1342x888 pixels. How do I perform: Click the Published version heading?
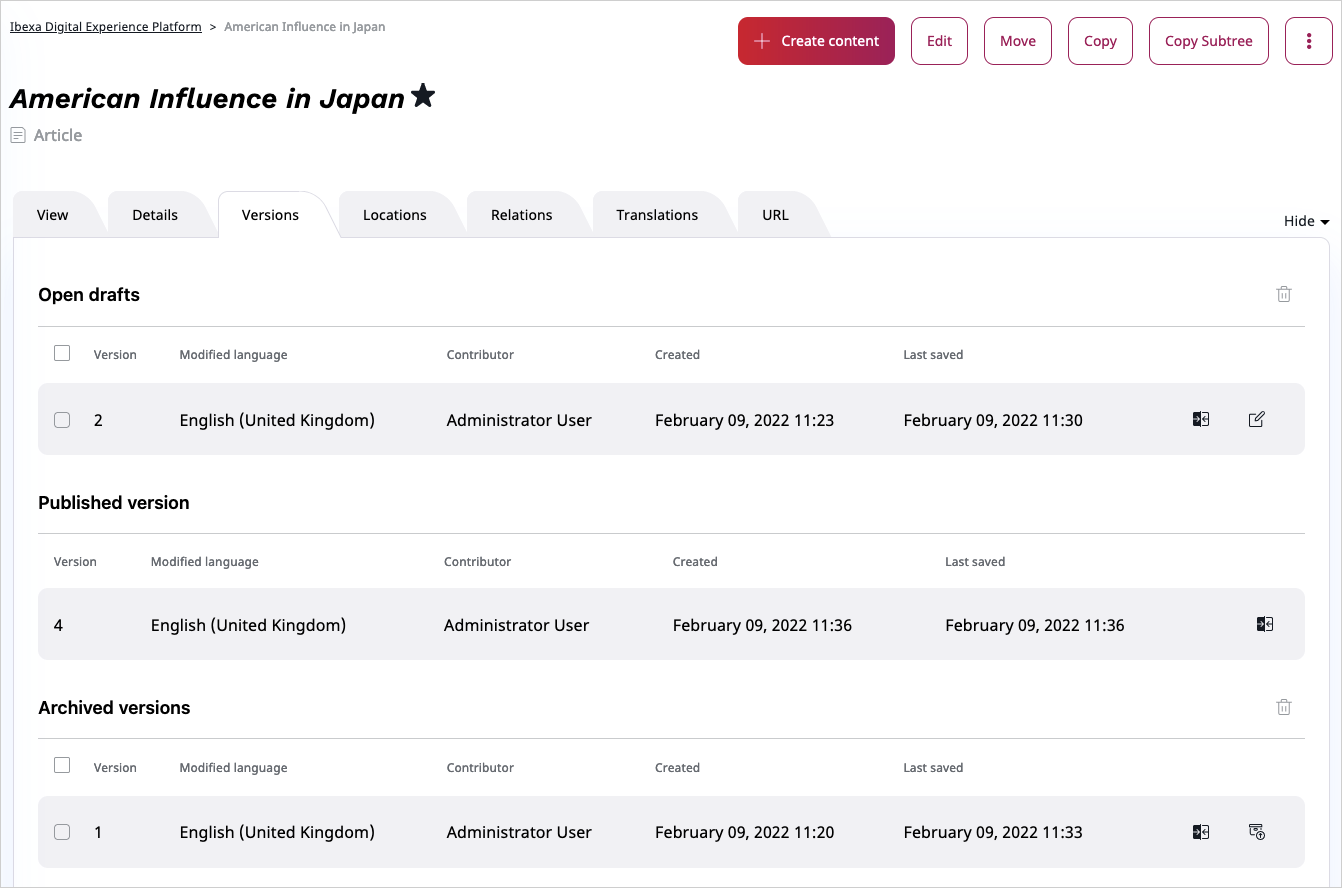coord(114,503)
